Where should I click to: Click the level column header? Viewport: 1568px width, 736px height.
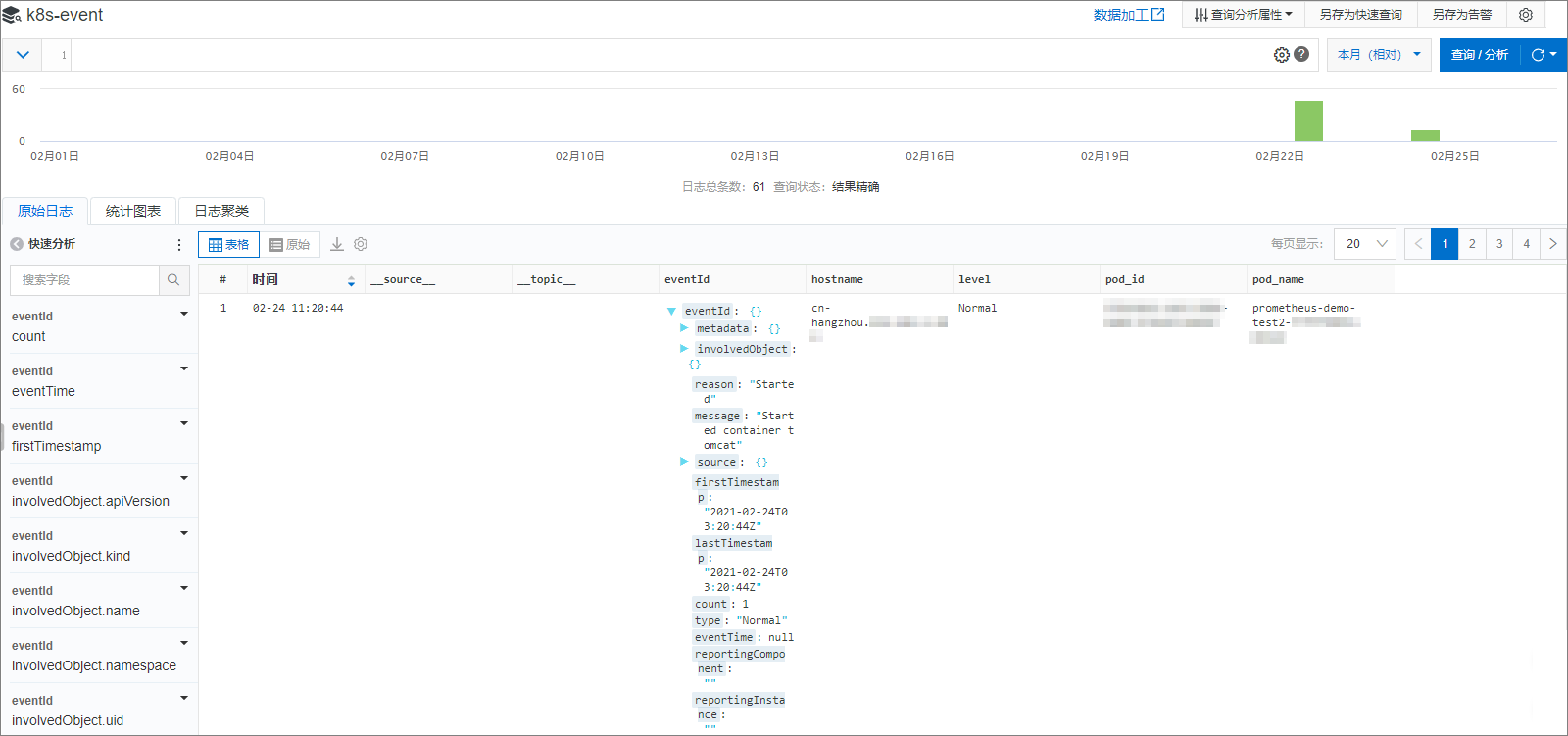pyautogui.click(x=974, y=280)
